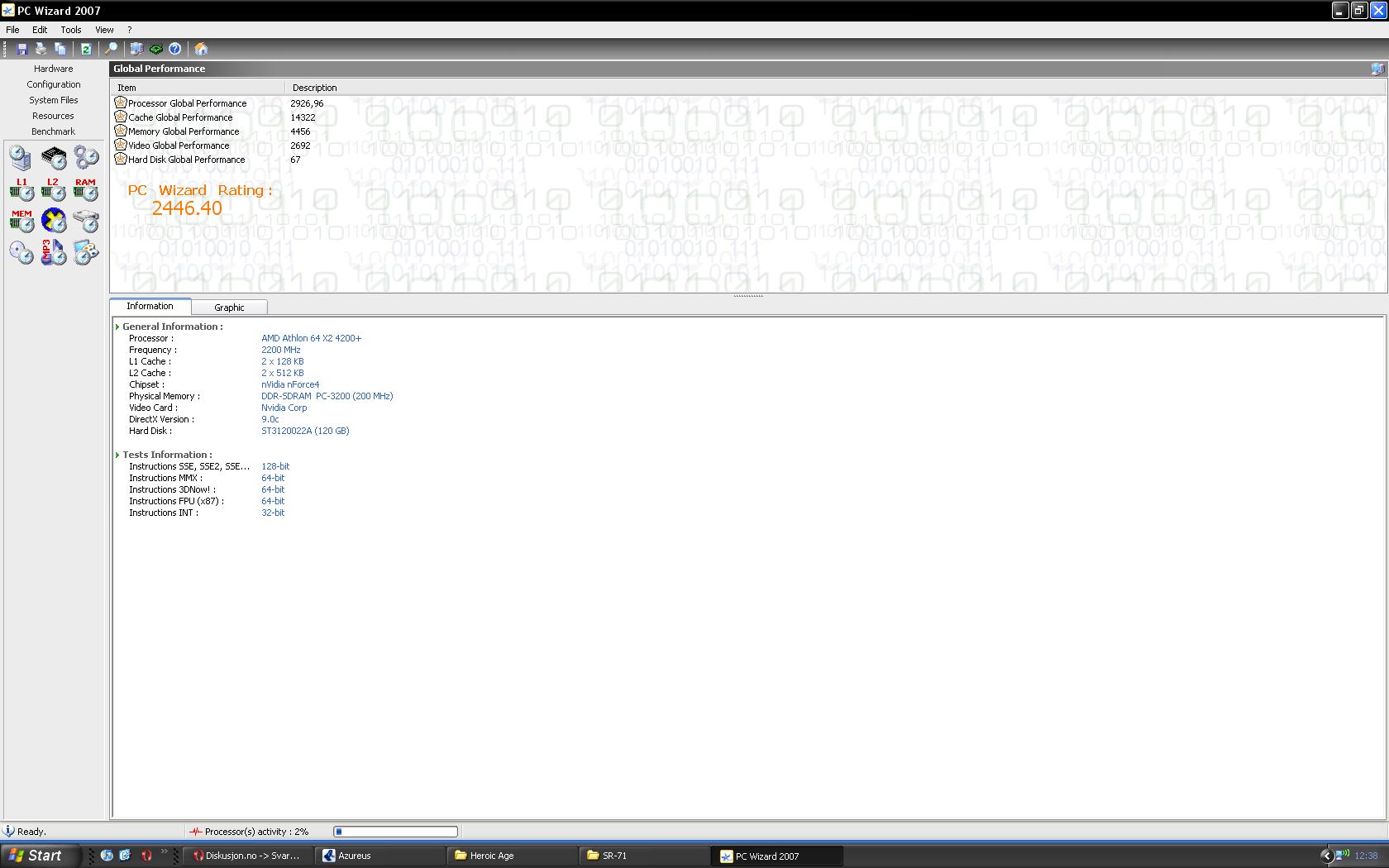Image resolution: width=1389 pixels, height=868 pixels.
Task: Select Hard Disk Global Performance row
Action: 179,160
